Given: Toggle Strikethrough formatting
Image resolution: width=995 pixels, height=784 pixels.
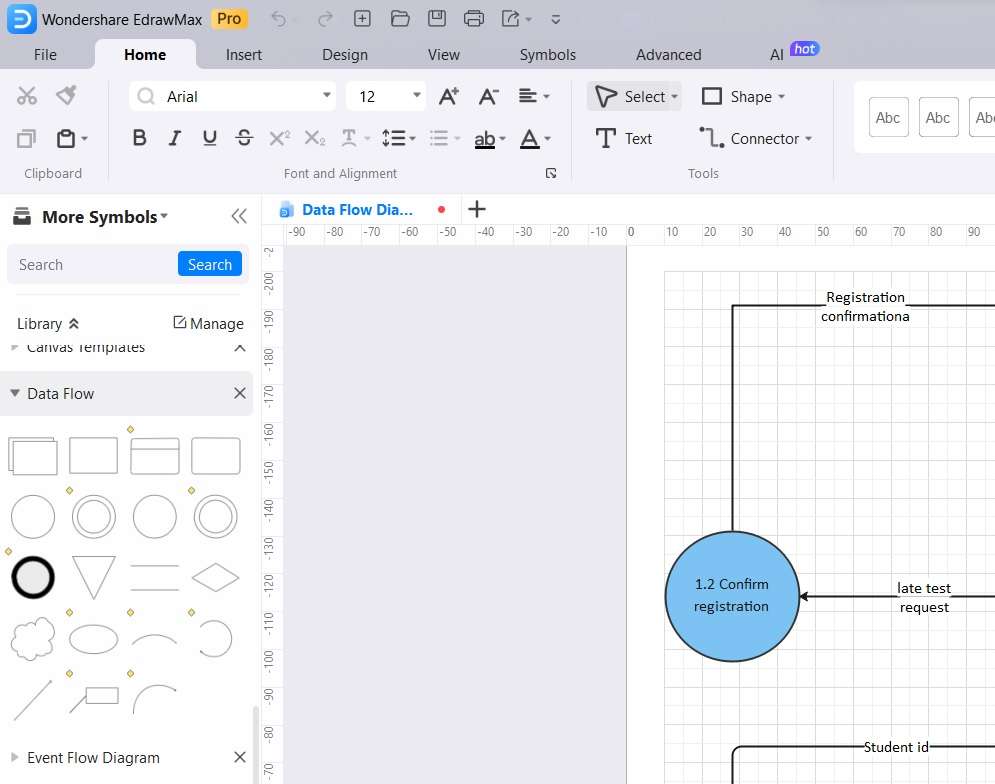Looking at the screenshot, I should tap(244, 138).
